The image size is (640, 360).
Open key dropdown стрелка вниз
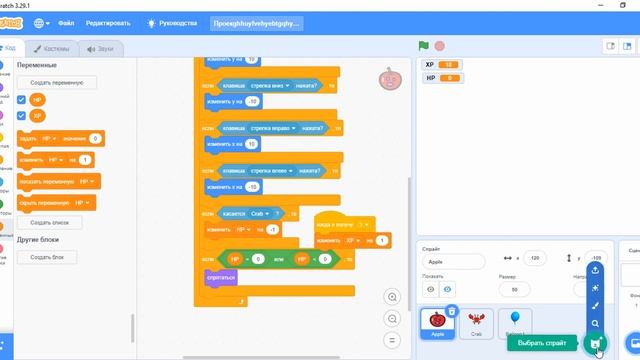click(x=269, y=86)
